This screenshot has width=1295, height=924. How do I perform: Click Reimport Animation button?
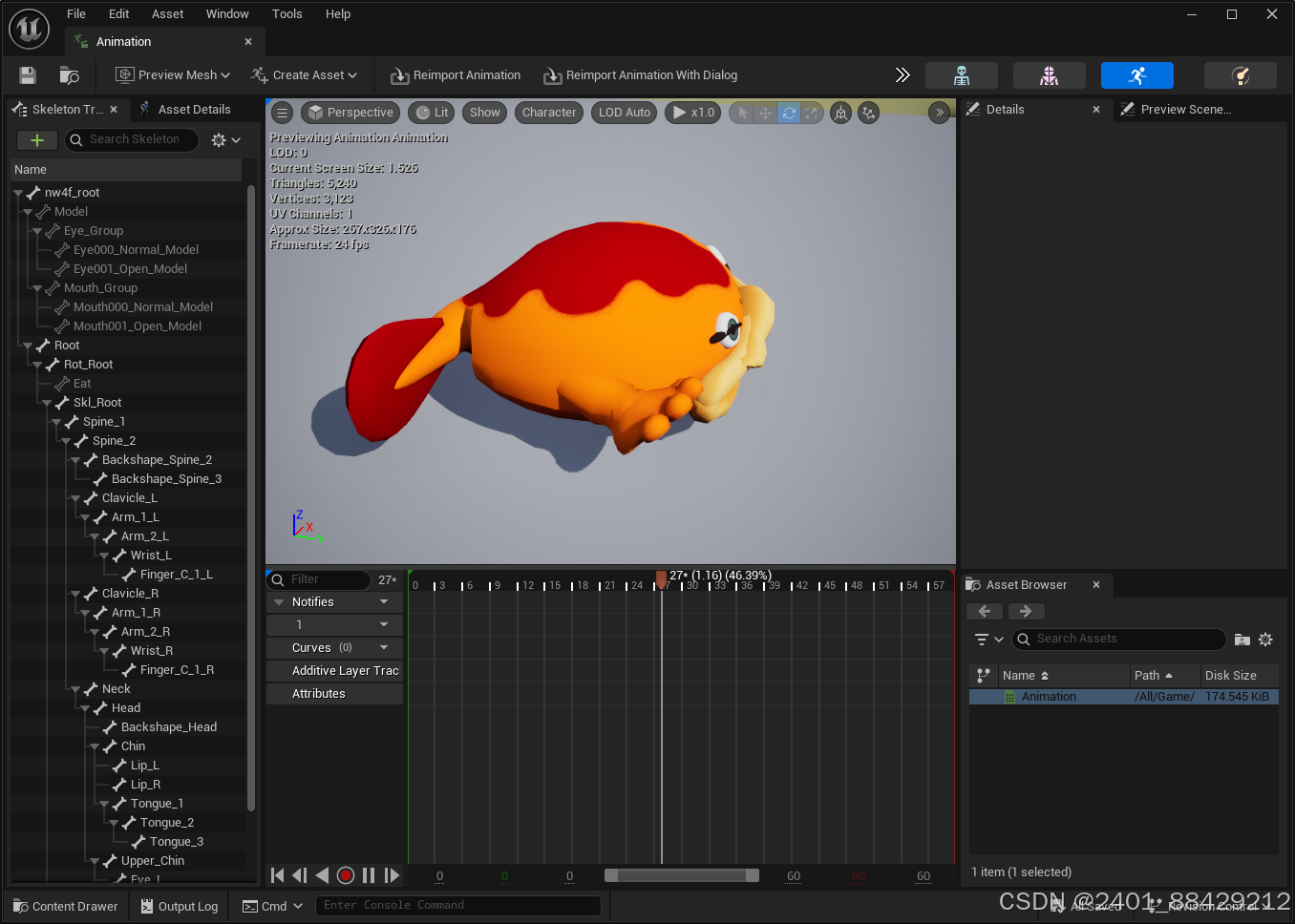click(x=456, y=75)
